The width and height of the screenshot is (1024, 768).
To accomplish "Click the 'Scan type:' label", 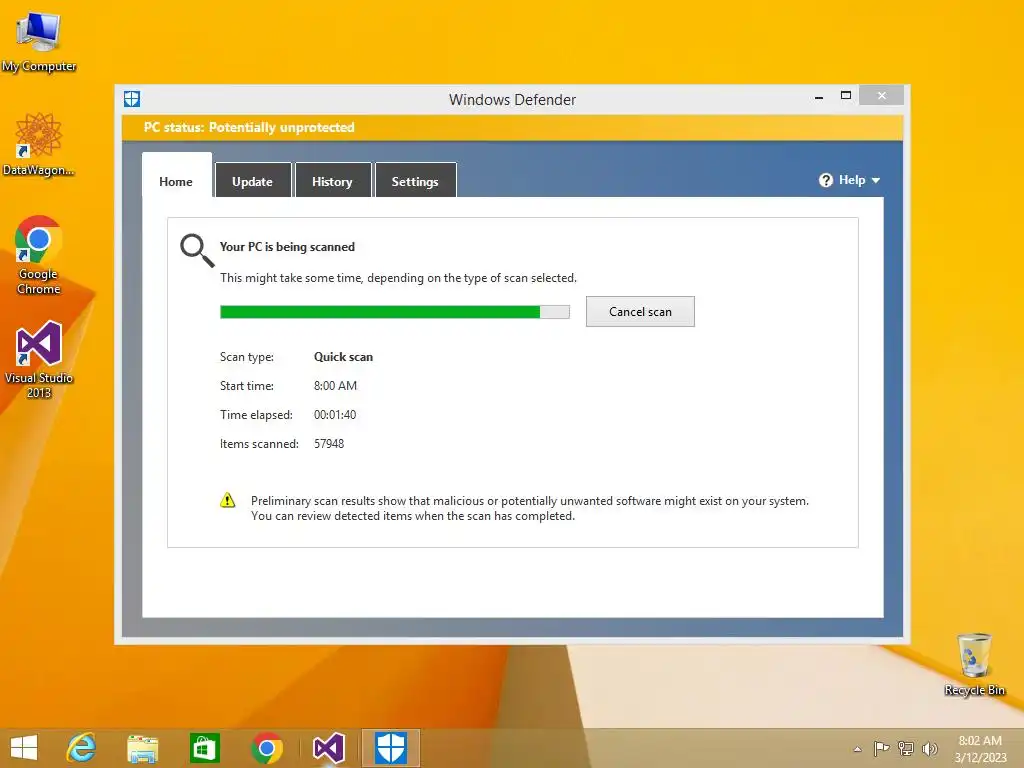I will [x=247, y=357].
